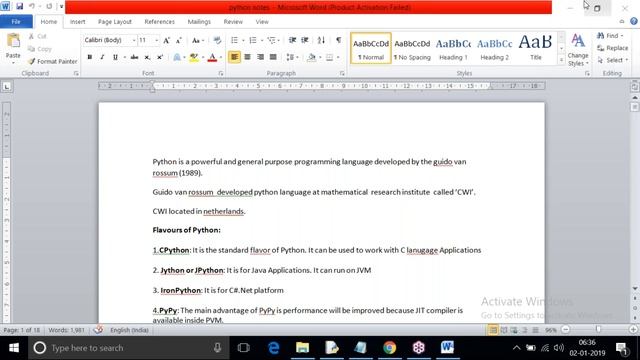Click the text highlight color button
This screenshot has width=640, height=360.
point(193,57)
